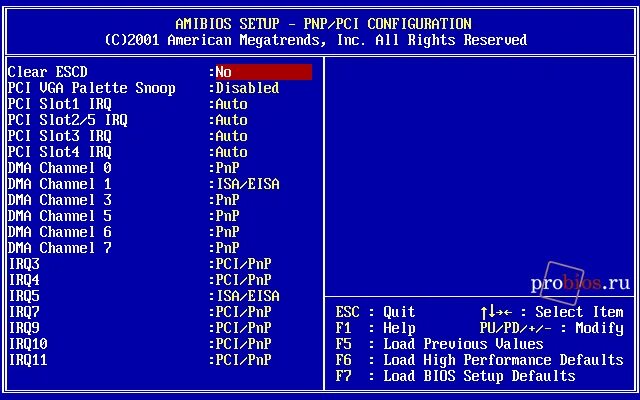The image size is (640, 400).
Task: Select PCI Slot3 IRQ label
Action: 60,136
